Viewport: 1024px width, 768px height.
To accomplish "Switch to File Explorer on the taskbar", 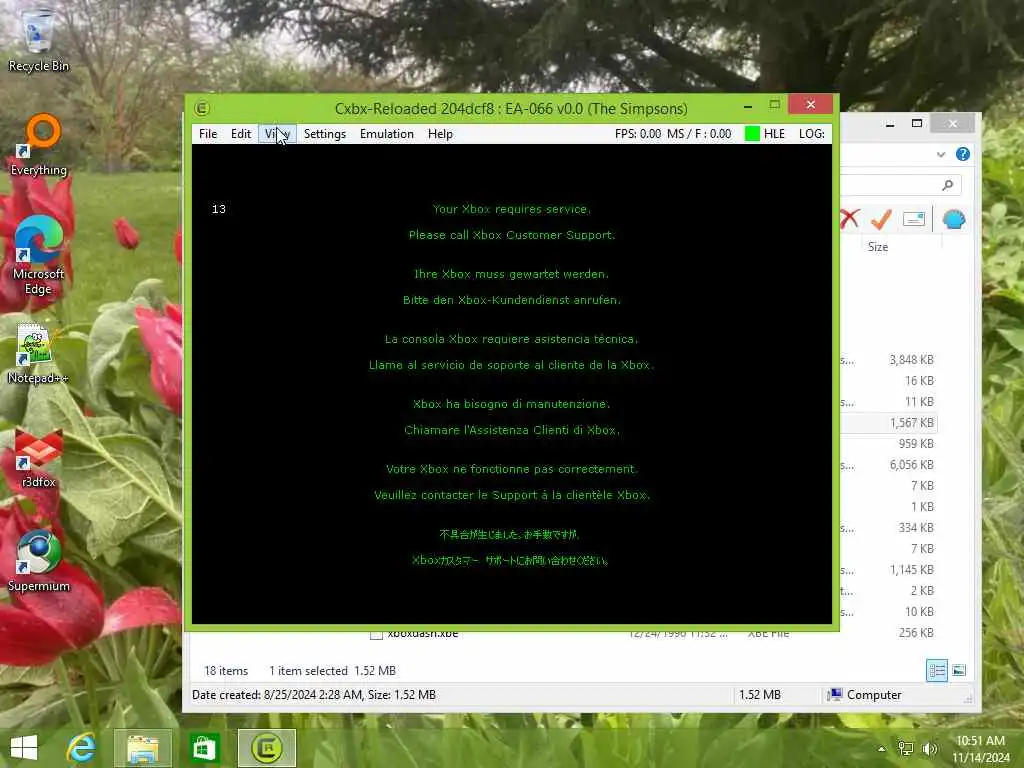I will tap(142, 748).
